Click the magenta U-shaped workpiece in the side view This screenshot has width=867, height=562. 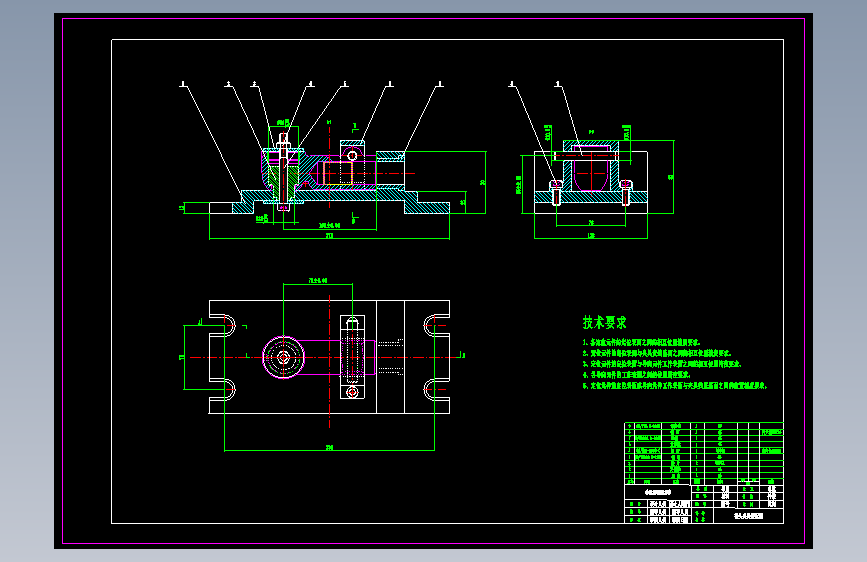(592, 168)
